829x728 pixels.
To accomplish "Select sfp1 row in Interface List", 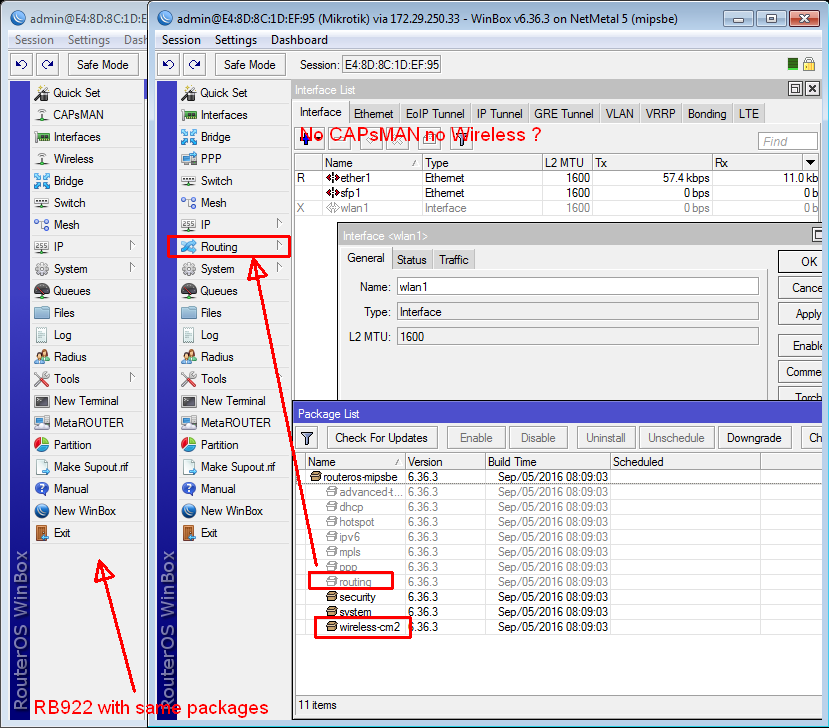I will tap(556, 193).
